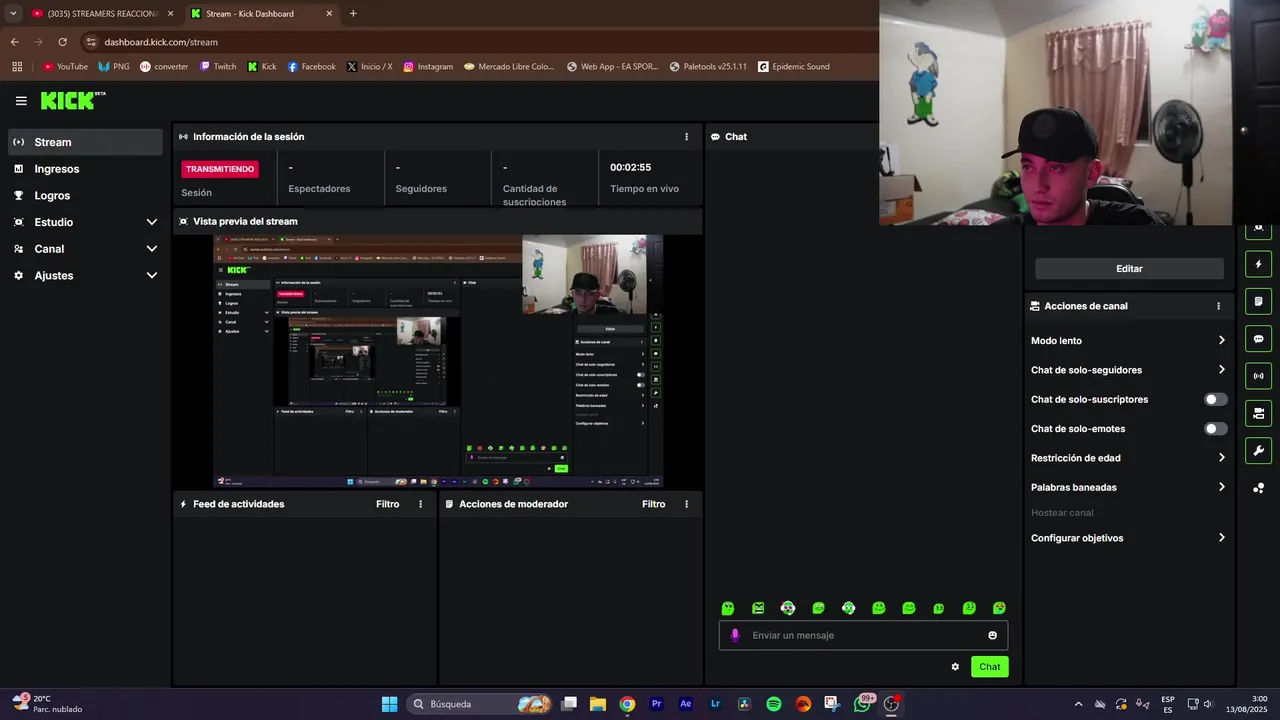The image size is (1280, 720).
Task: Click the 00:02:55 live time value
Action: (x=631, y=167)
